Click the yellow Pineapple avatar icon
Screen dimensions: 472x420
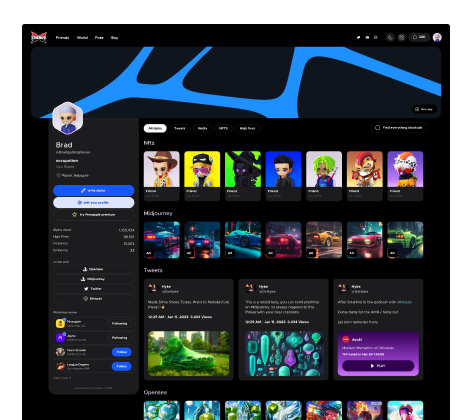[x=60, y=323]
